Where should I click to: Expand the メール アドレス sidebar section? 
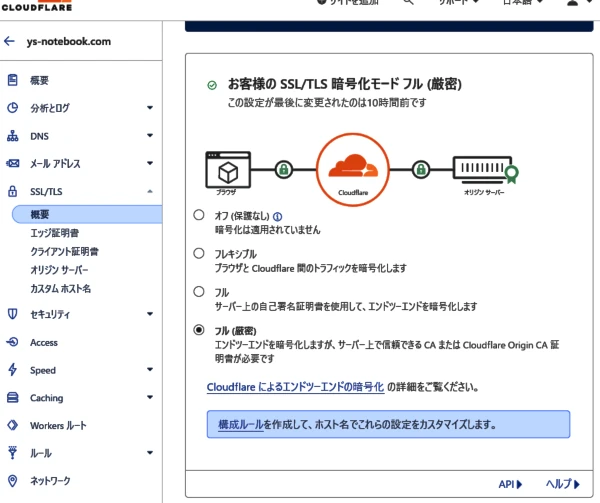click(149, 164)
